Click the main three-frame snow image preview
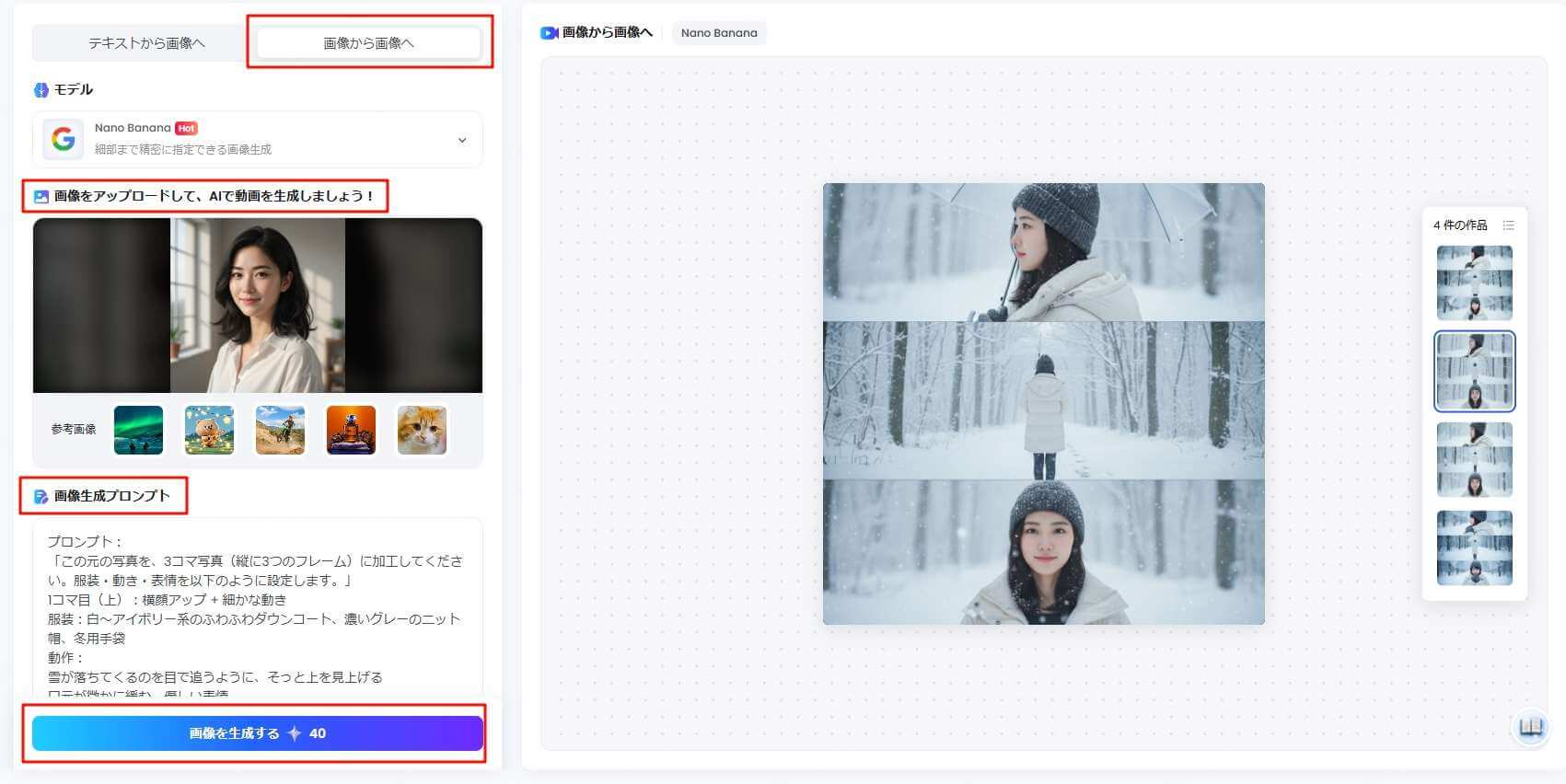 point(1043,404)
